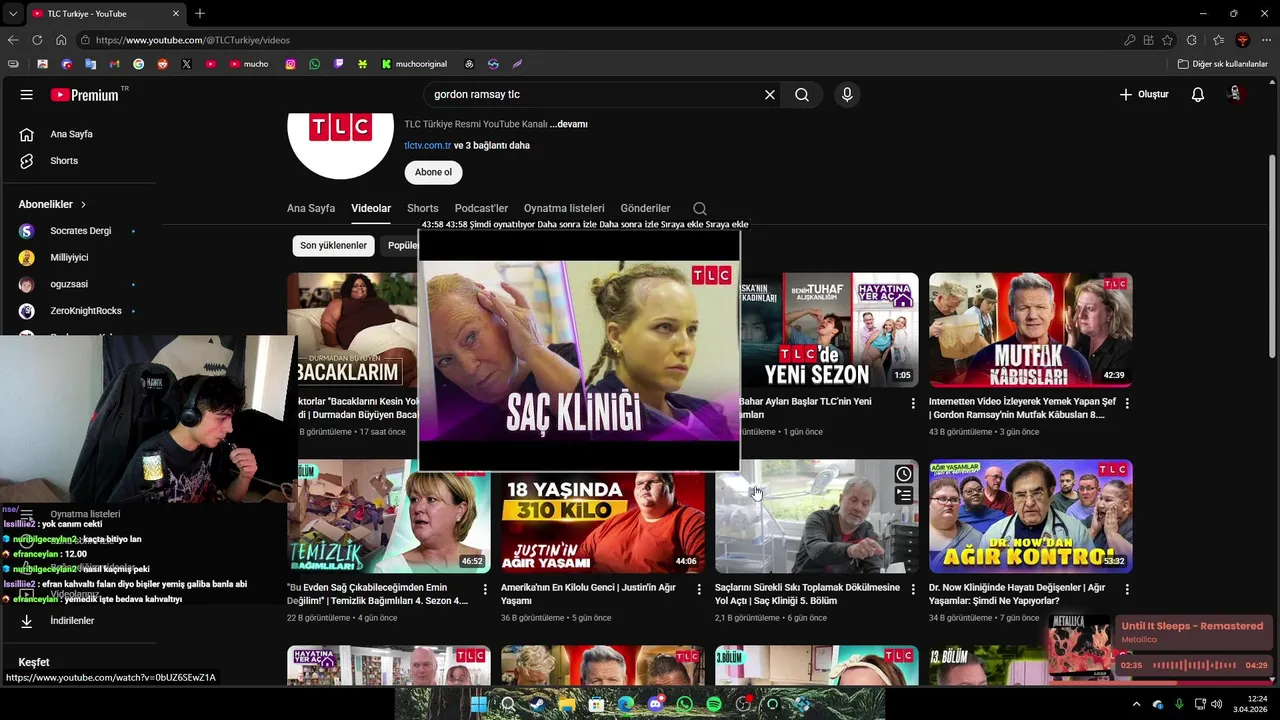Switch to the channel Ana Sayfa tab
This screenshot has width=1280, height=720.
(x=311, y=208)
